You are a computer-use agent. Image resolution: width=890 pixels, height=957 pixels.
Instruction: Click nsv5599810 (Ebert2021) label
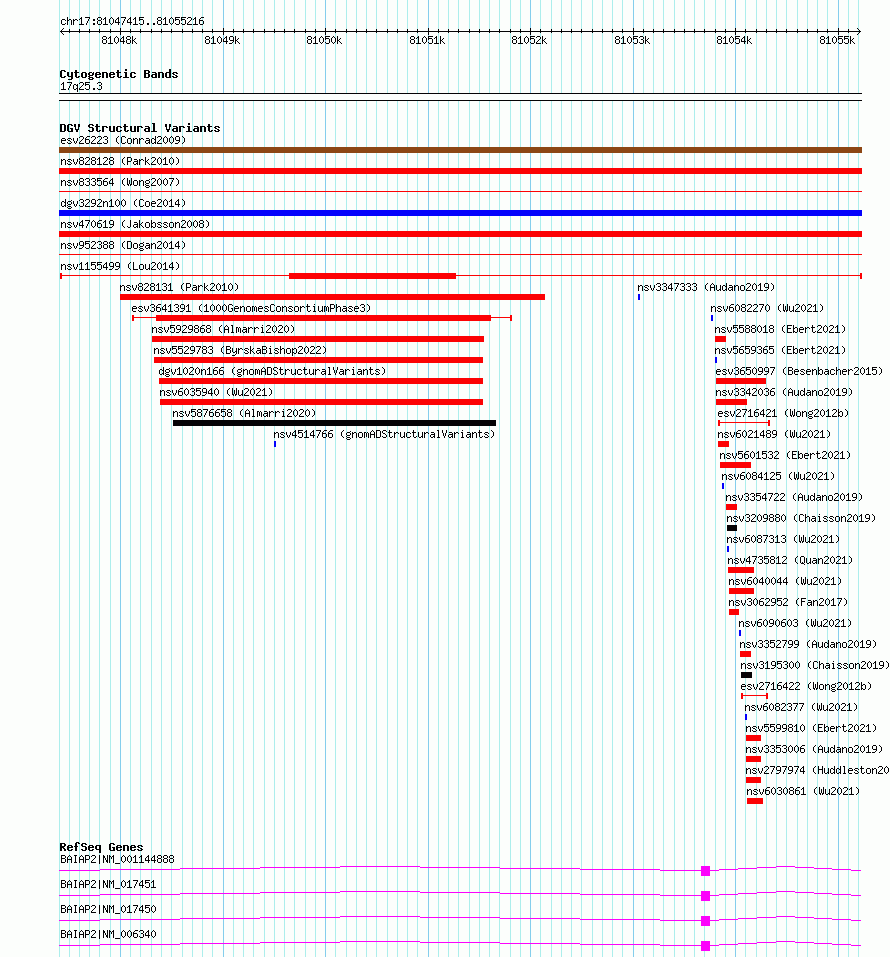(811, 728)
